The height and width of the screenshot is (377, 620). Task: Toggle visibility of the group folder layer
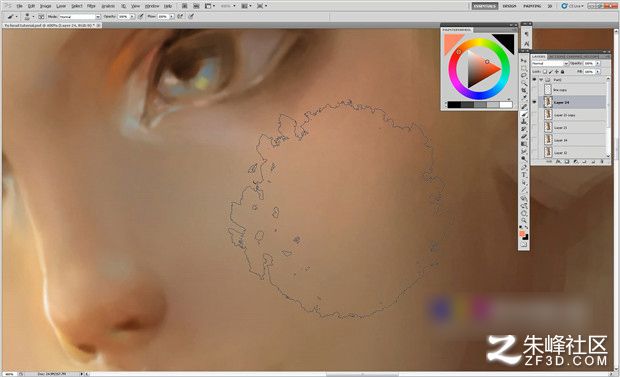[x=535, y=80]
